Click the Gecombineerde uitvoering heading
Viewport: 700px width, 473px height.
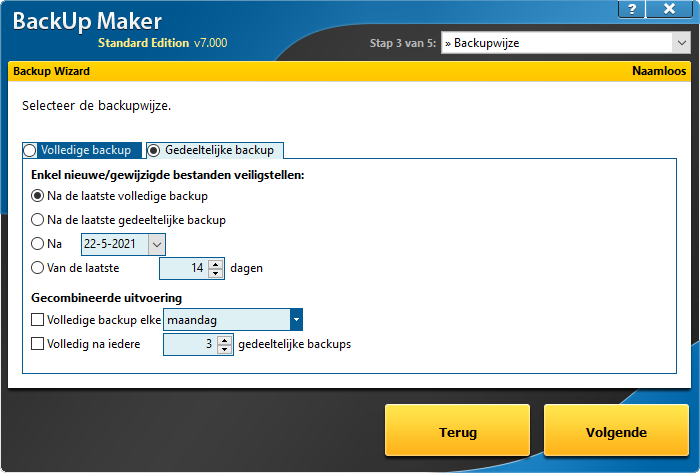pos(106,298)
